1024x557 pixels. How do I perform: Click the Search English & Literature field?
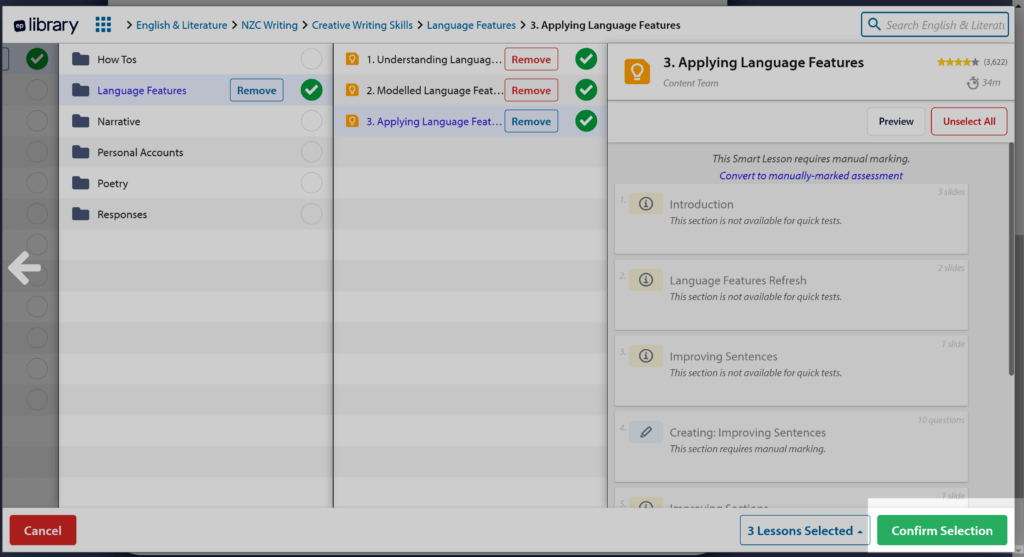pos(935,25)
